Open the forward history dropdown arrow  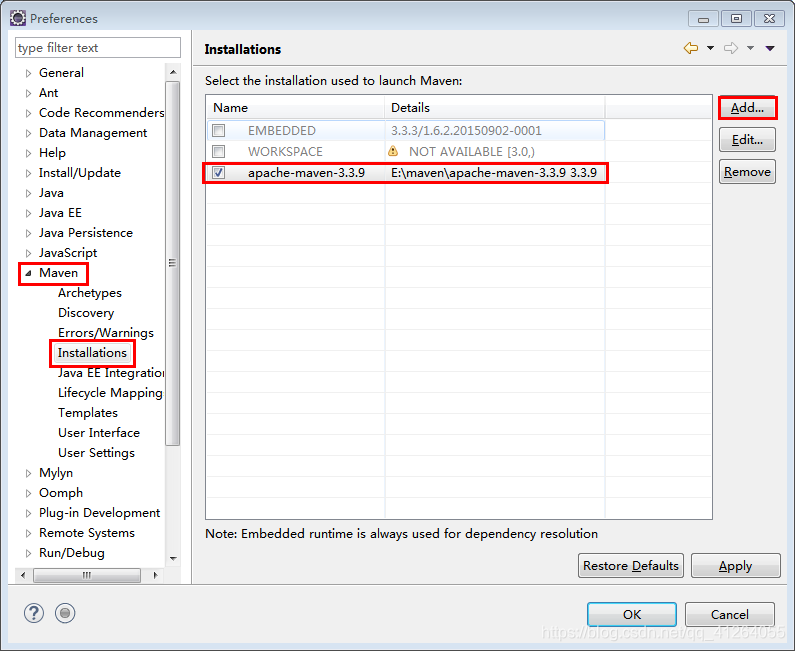pos(750,48)
